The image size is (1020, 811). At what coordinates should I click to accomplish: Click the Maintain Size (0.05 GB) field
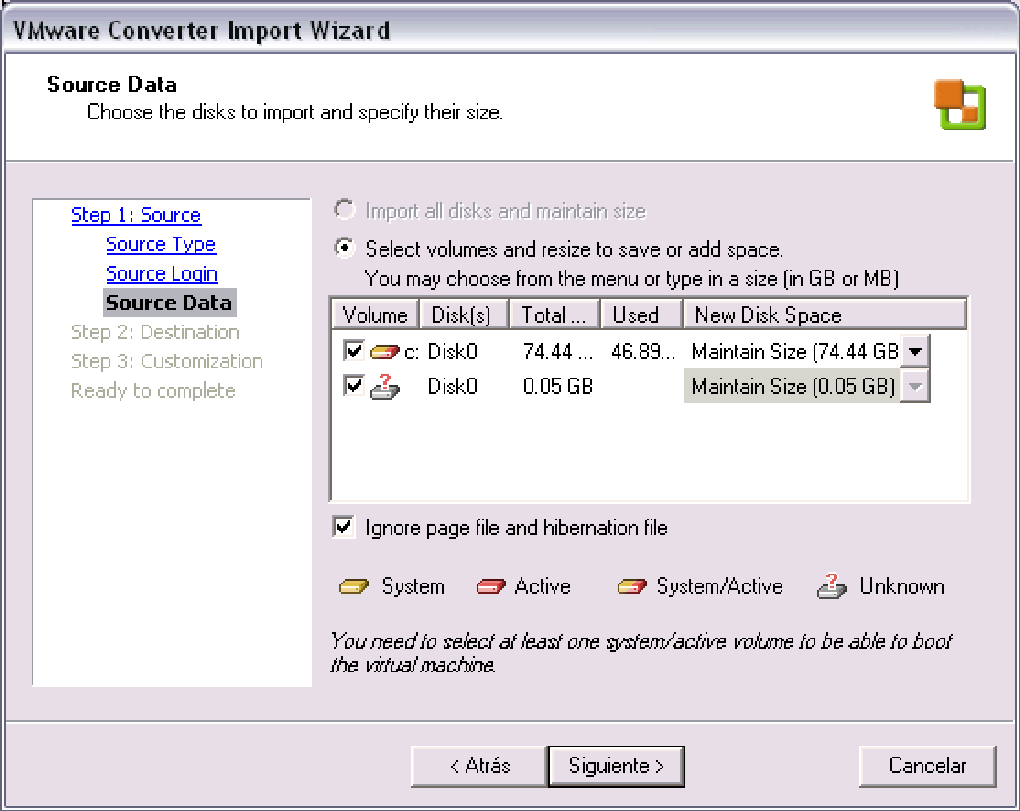tap(792, 386)
